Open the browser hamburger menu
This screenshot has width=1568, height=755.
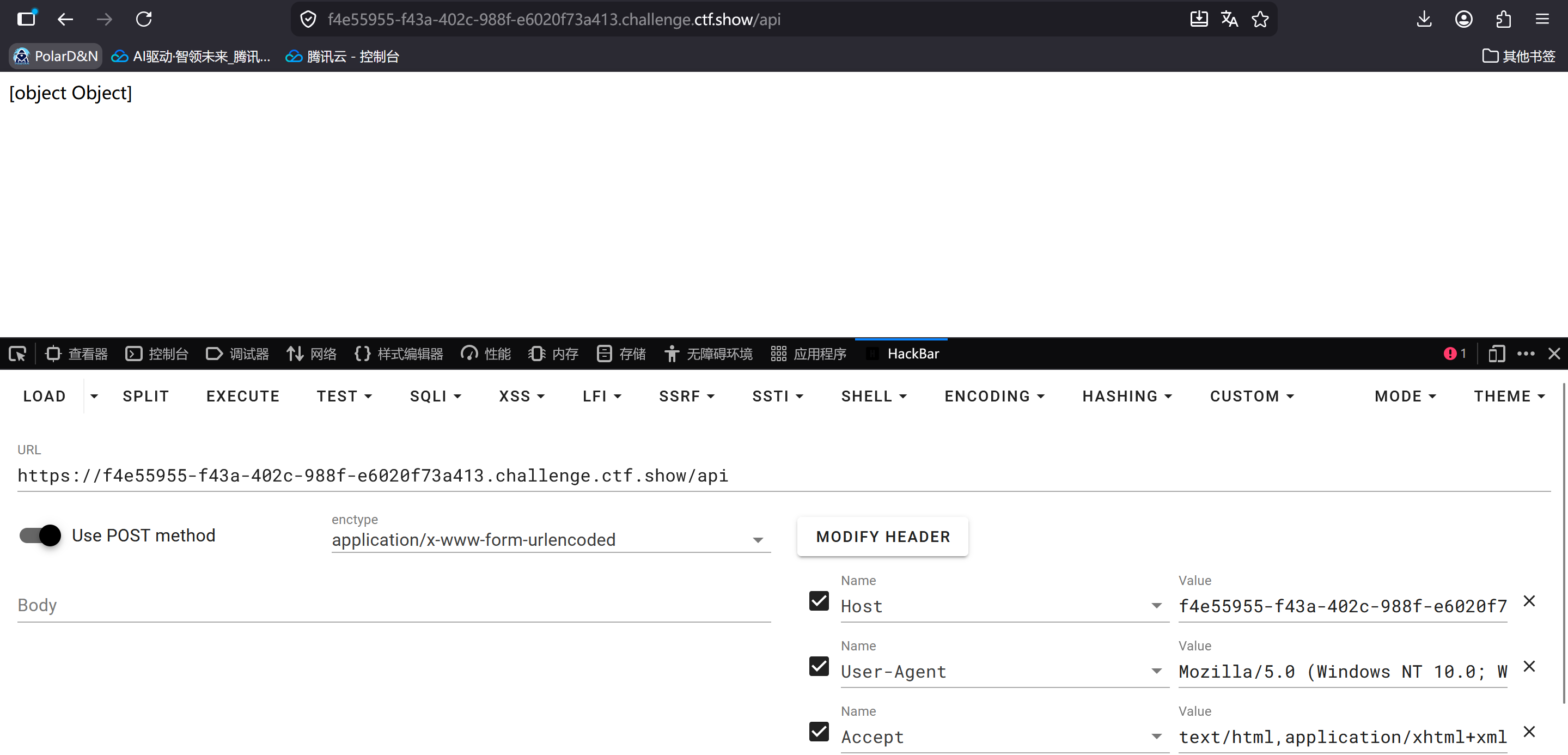tap(1542, 20)
